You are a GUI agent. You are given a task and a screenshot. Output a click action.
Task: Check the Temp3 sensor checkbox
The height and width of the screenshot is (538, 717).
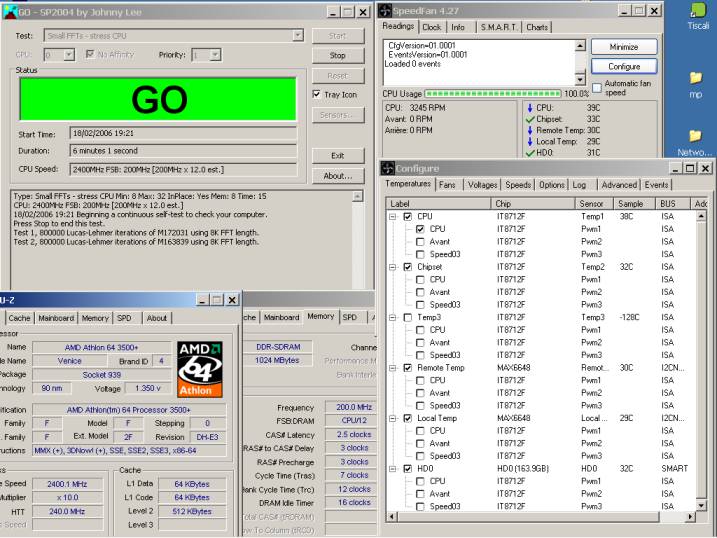(407, 318)
